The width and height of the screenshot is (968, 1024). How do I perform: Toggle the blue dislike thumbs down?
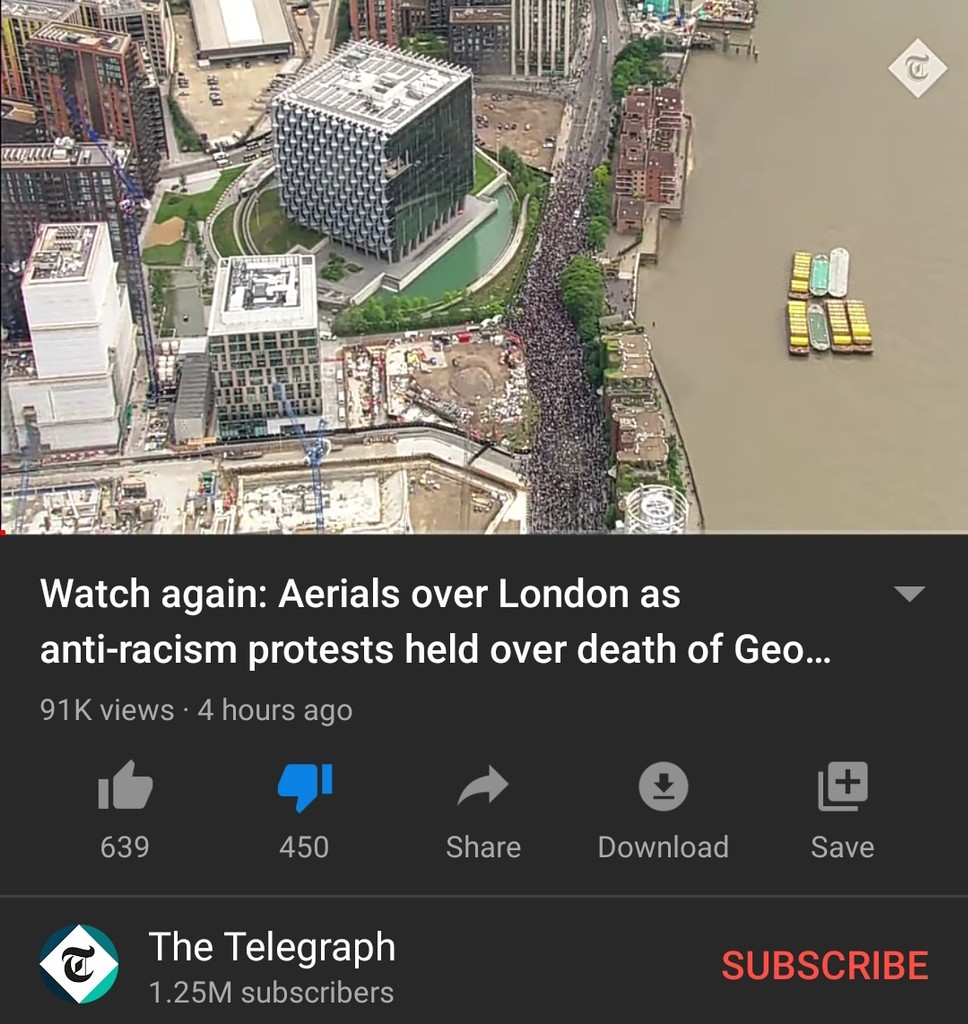click(x=304, y=787)
